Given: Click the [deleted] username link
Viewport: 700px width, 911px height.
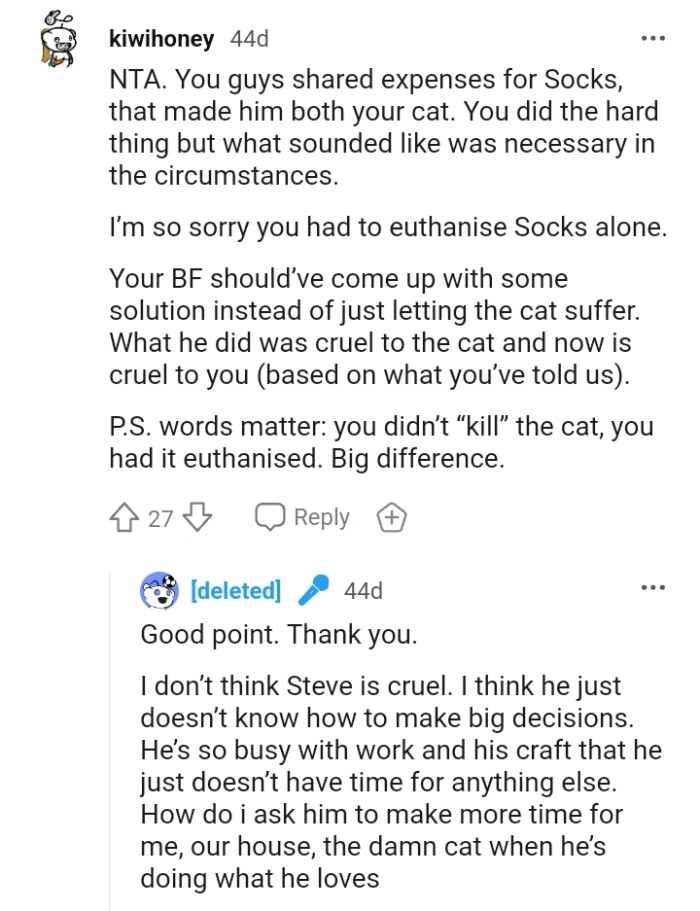Looking at the screenshot, I should point(234,590).
